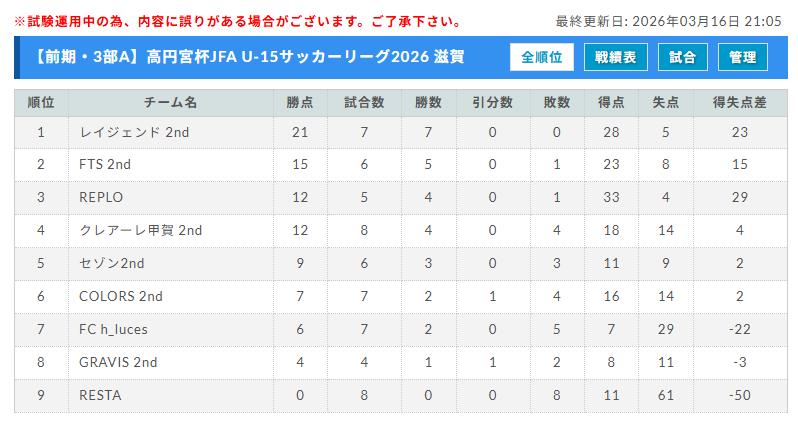The height and width of the screenshot is (426, 798).
Task: Select team COLORS 2nd
Action: tap(120, 296)
